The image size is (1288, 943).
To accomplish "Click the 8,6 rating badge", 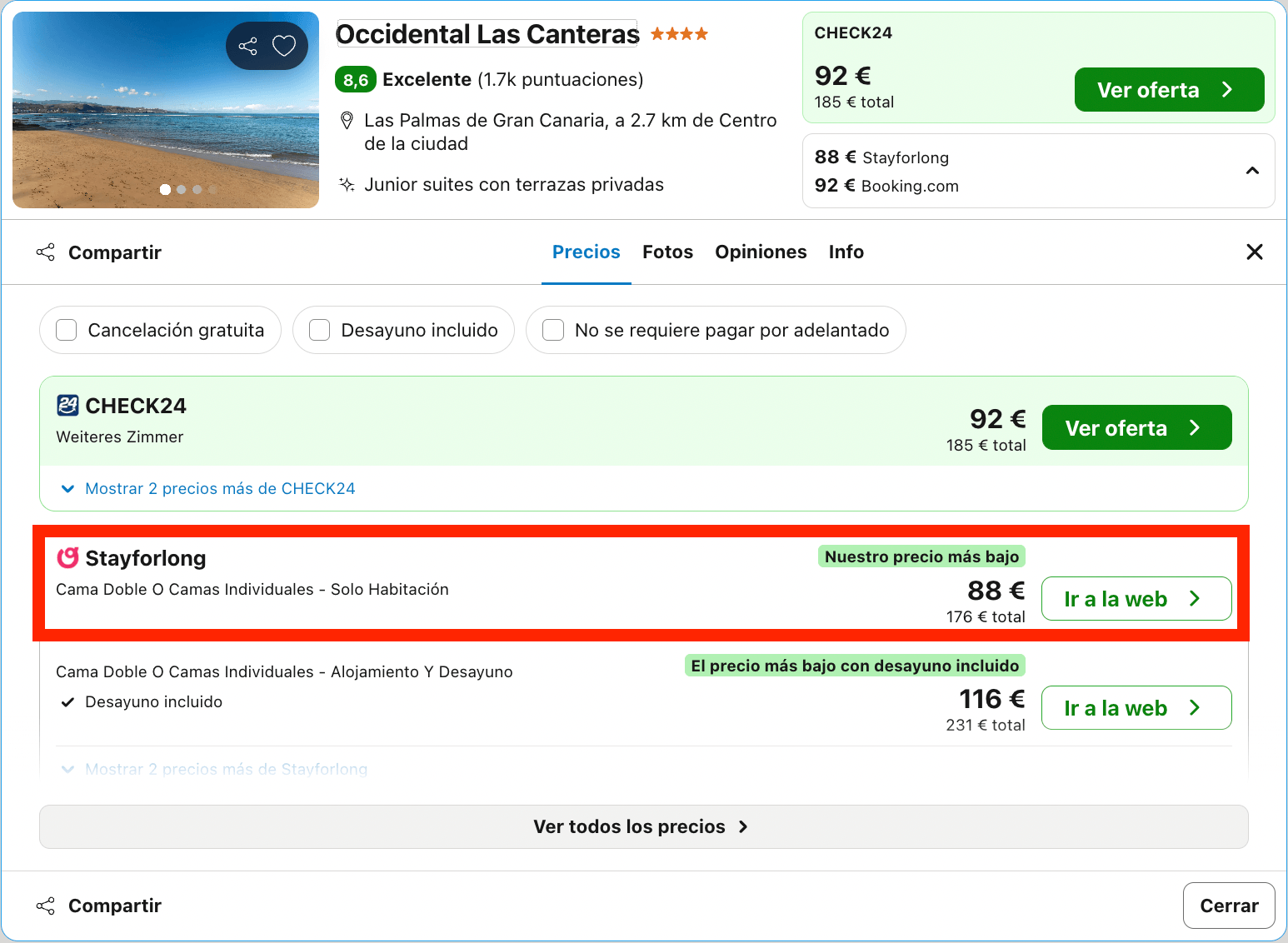I will coord(356,80).
